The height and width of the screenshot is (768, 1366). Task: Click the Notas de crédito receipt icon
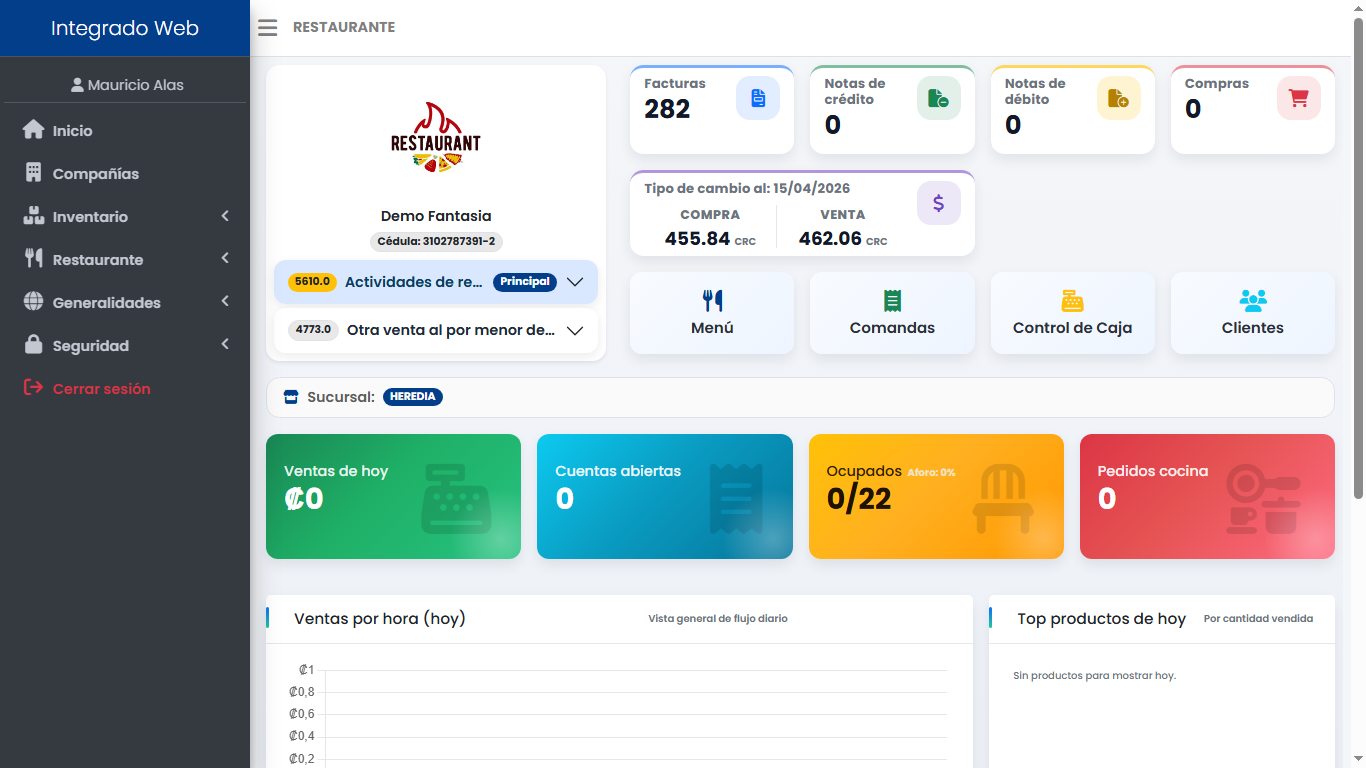[x=938, y=97]
